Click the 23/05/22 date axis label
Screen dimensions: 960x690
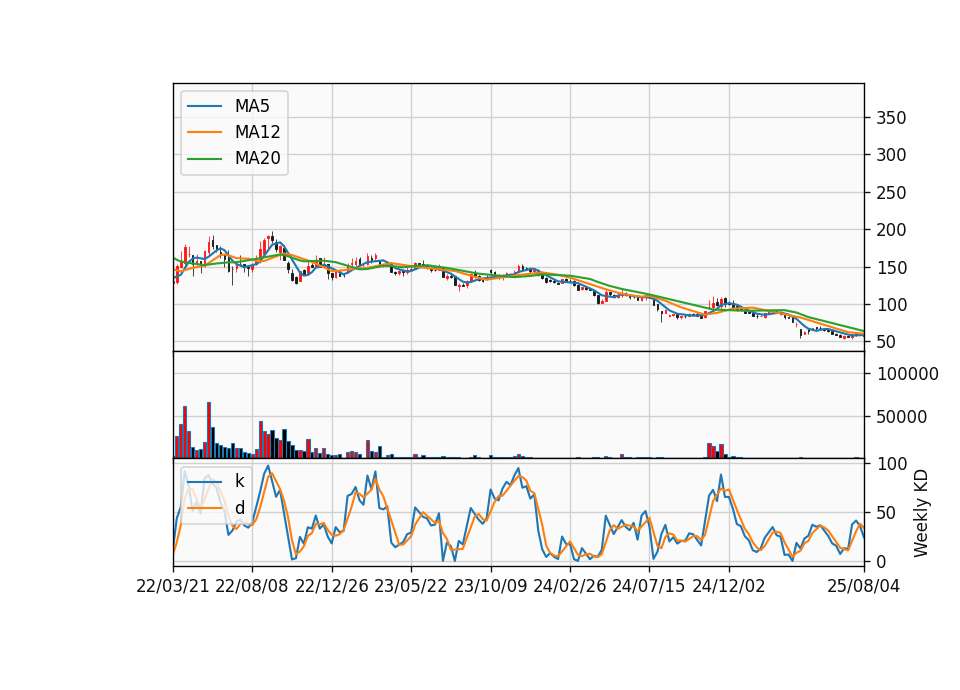point(411,586)
